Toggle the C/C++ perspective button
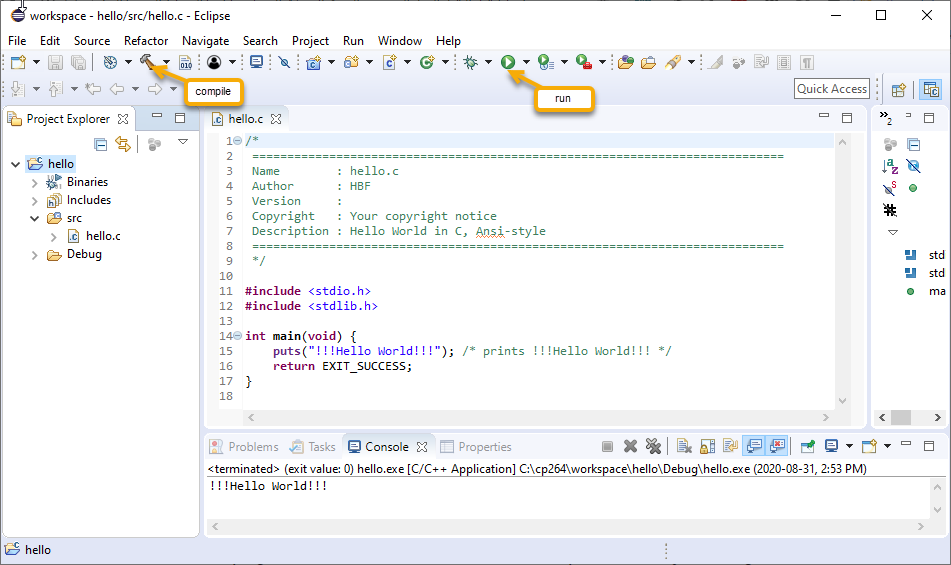Screen dimensions: 951x565 pos(931,90)
